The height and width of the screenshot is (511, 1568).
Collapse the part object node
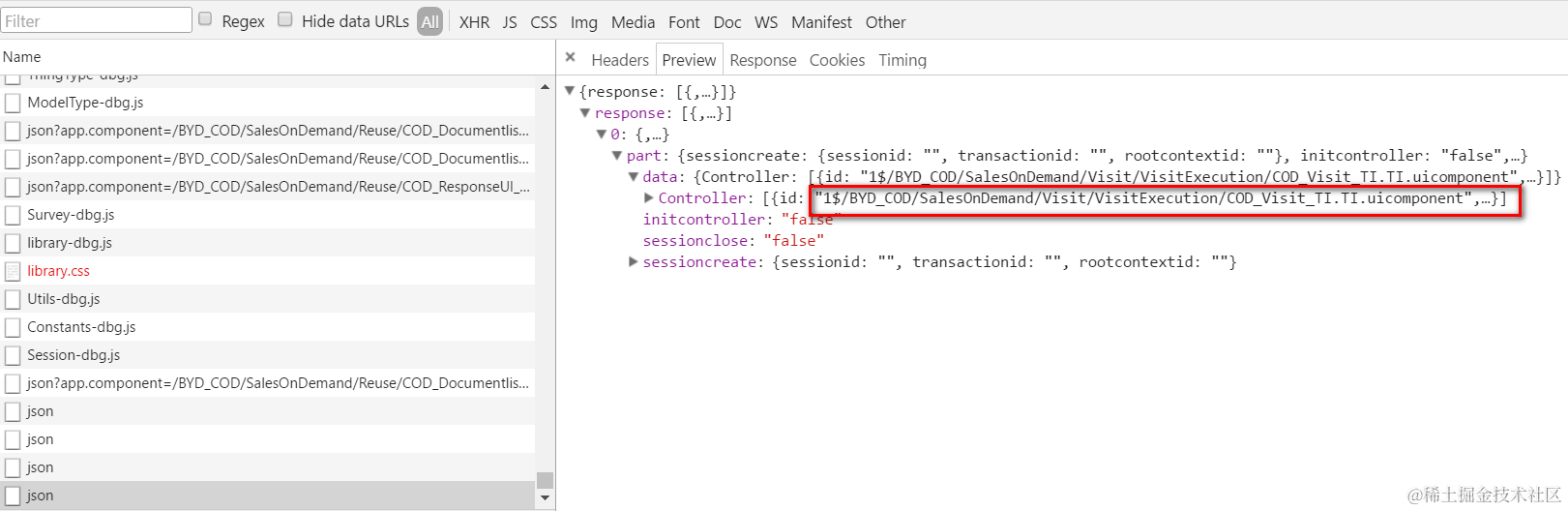pyautogui.click(x=616, y=155)
